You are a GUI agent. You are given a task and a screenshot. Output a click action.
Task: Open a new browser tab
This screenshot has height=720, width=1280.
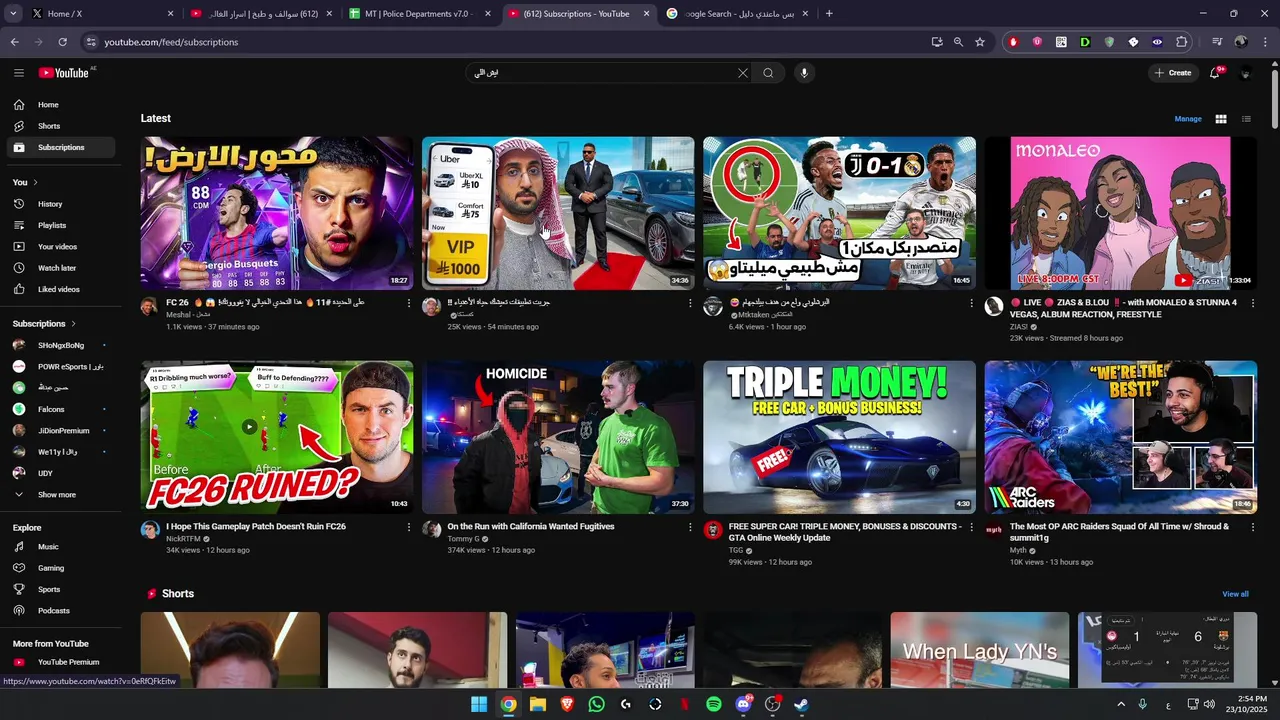pyautogui.click(x=829, y=14)
